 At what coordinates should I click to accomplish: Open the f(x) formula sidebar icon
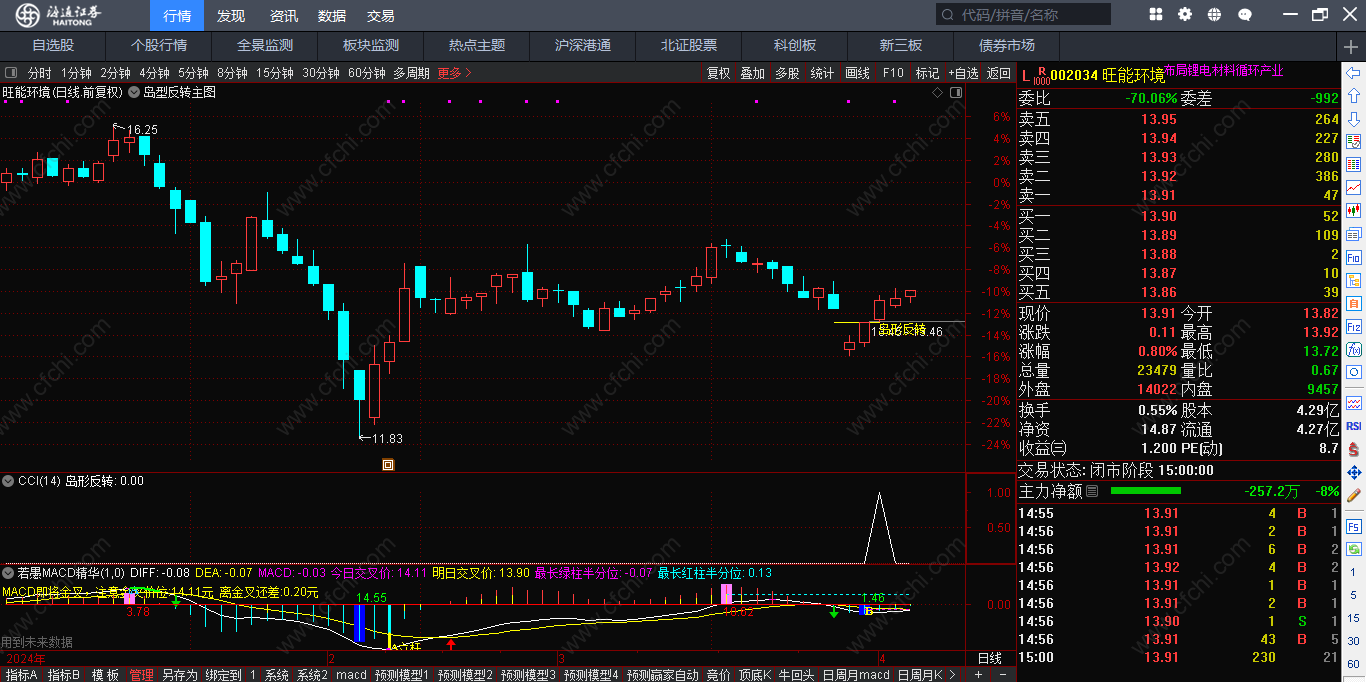coord(1354,349)
